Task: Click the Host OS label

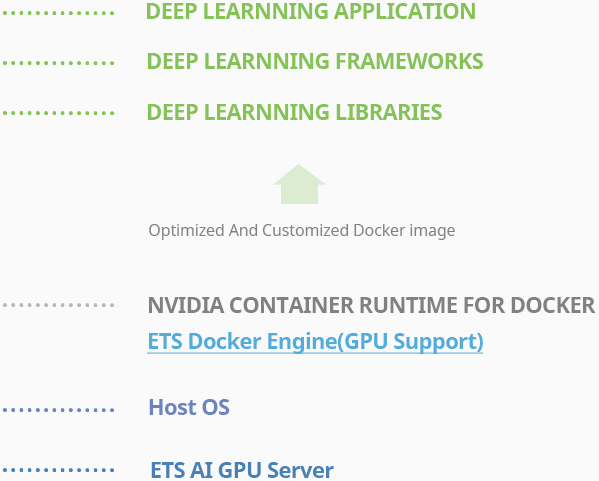Action: [189, 407]
